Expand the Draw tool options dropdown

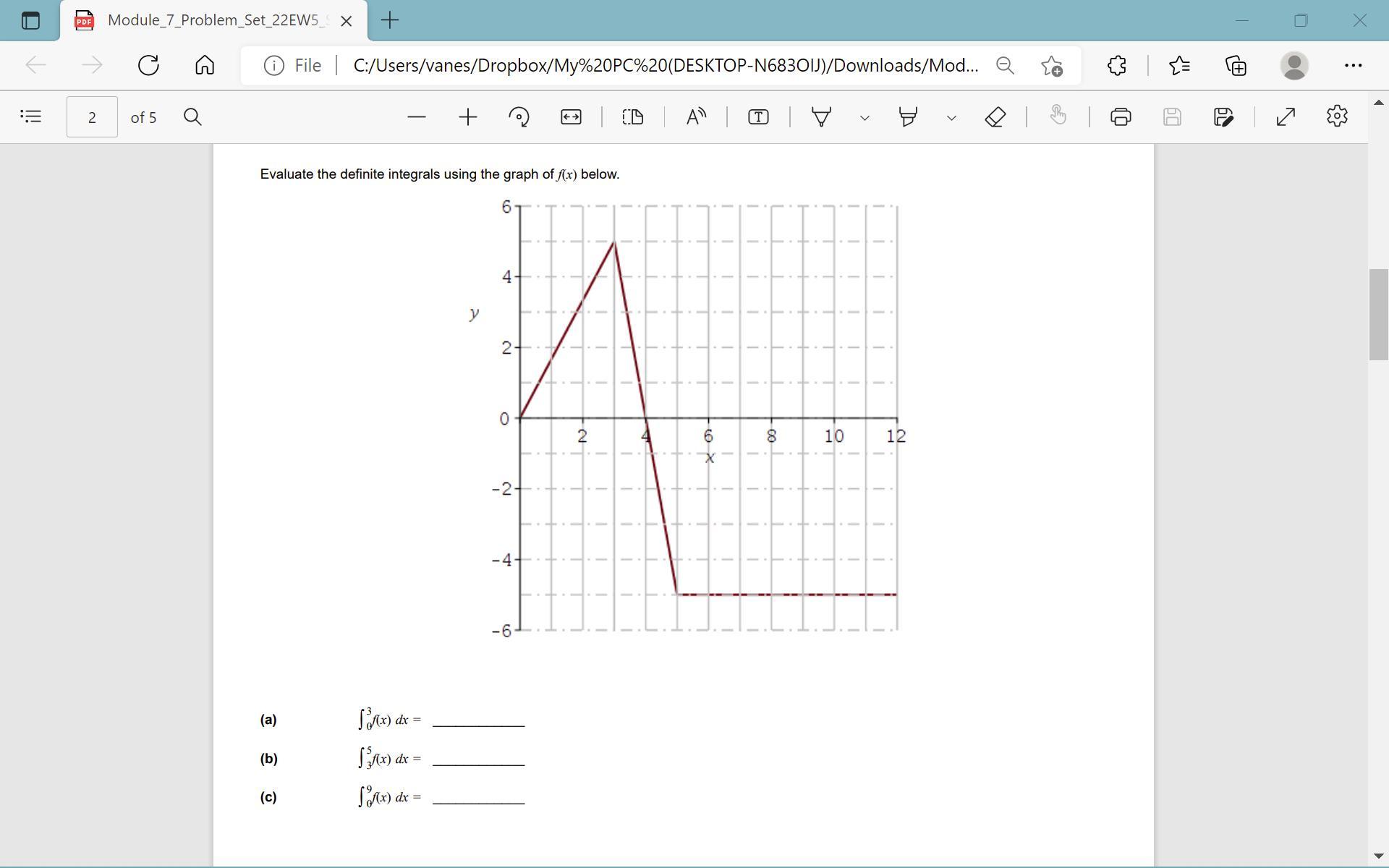[865, 117]
